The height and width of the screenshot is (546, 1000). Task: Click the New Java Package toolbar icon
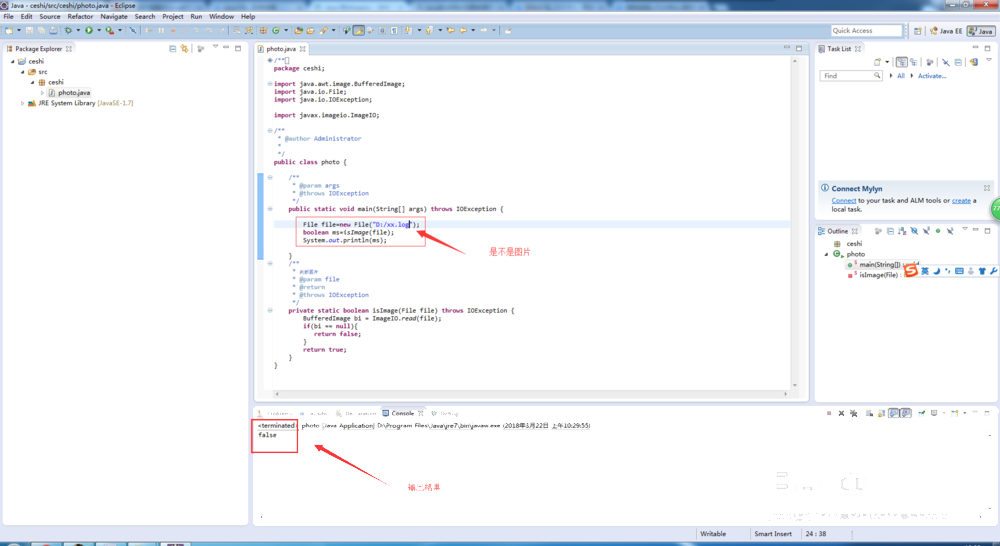263,30
